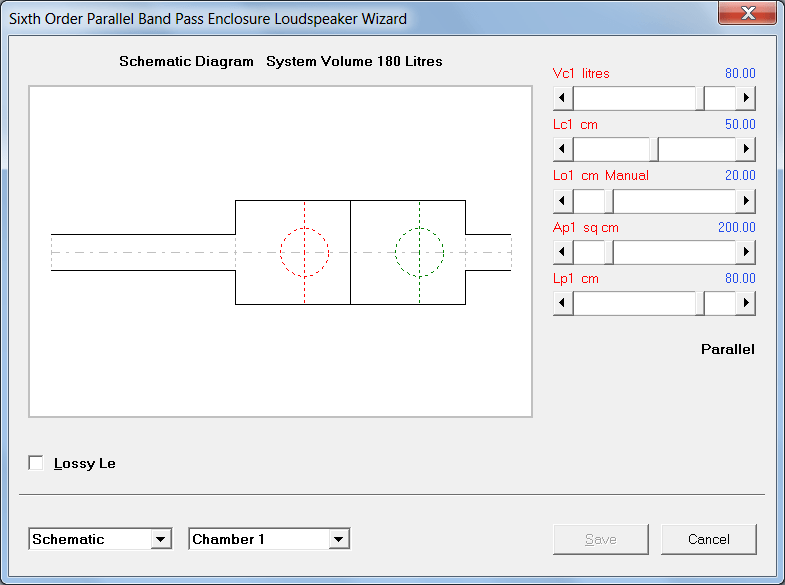
Task: Click the Ap1 sq cm label
Action: [x=586, y=228]
